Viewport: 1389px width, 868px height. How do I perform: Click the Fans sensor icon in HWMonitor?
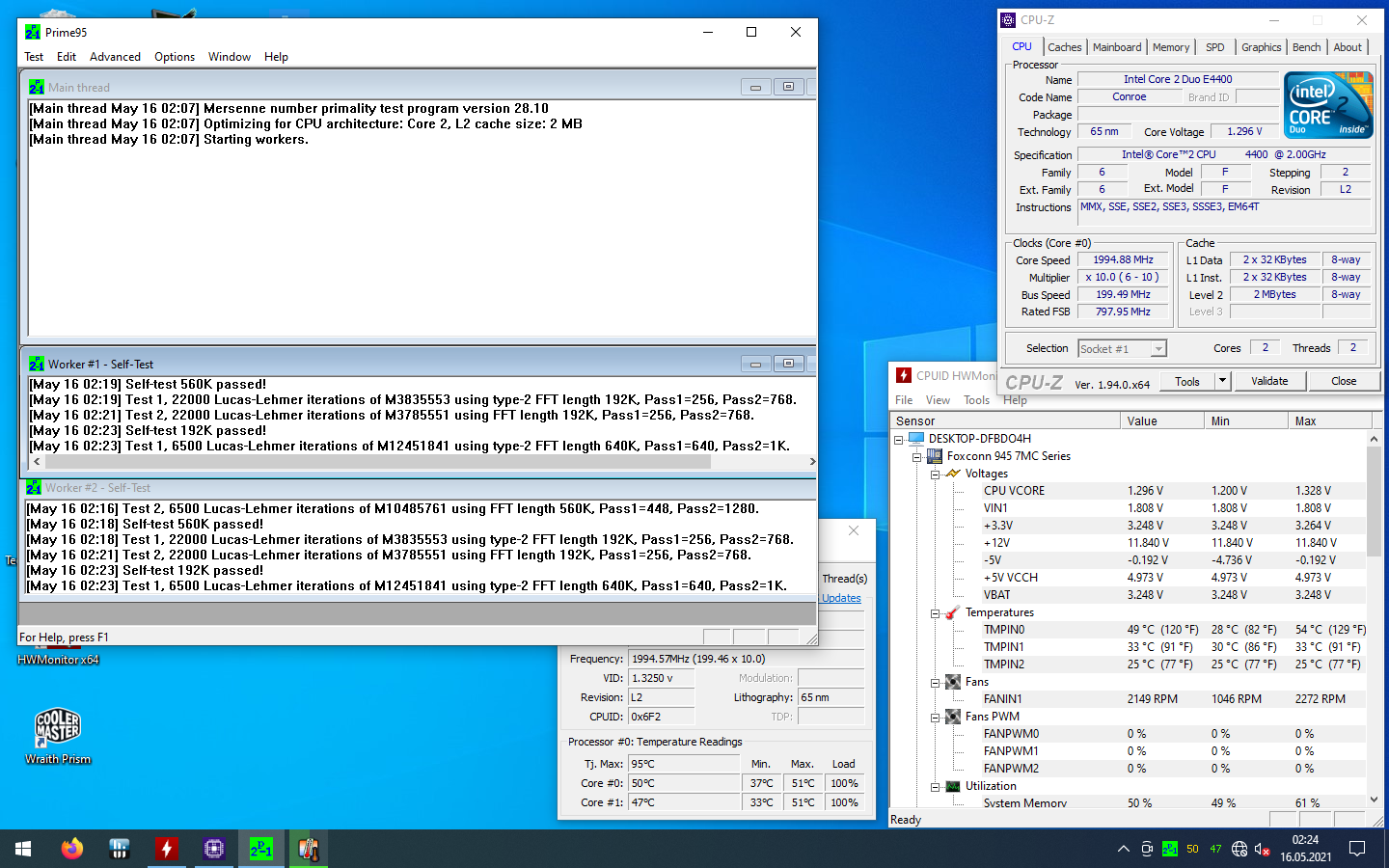point(954,681)
